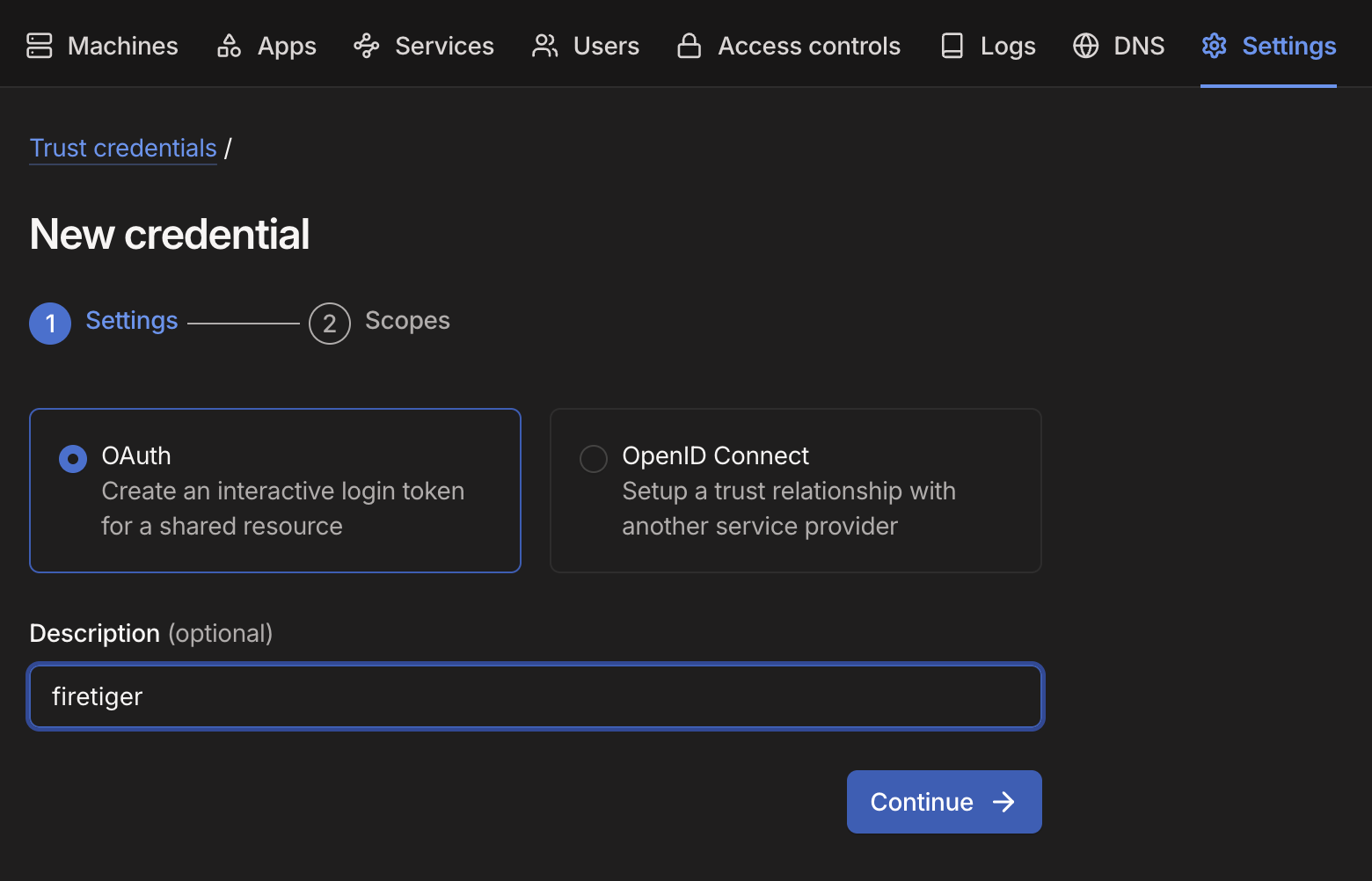Select the OAuth radio button
The height and width of the screenshot is (881, 1372).
tap(73, 458)
